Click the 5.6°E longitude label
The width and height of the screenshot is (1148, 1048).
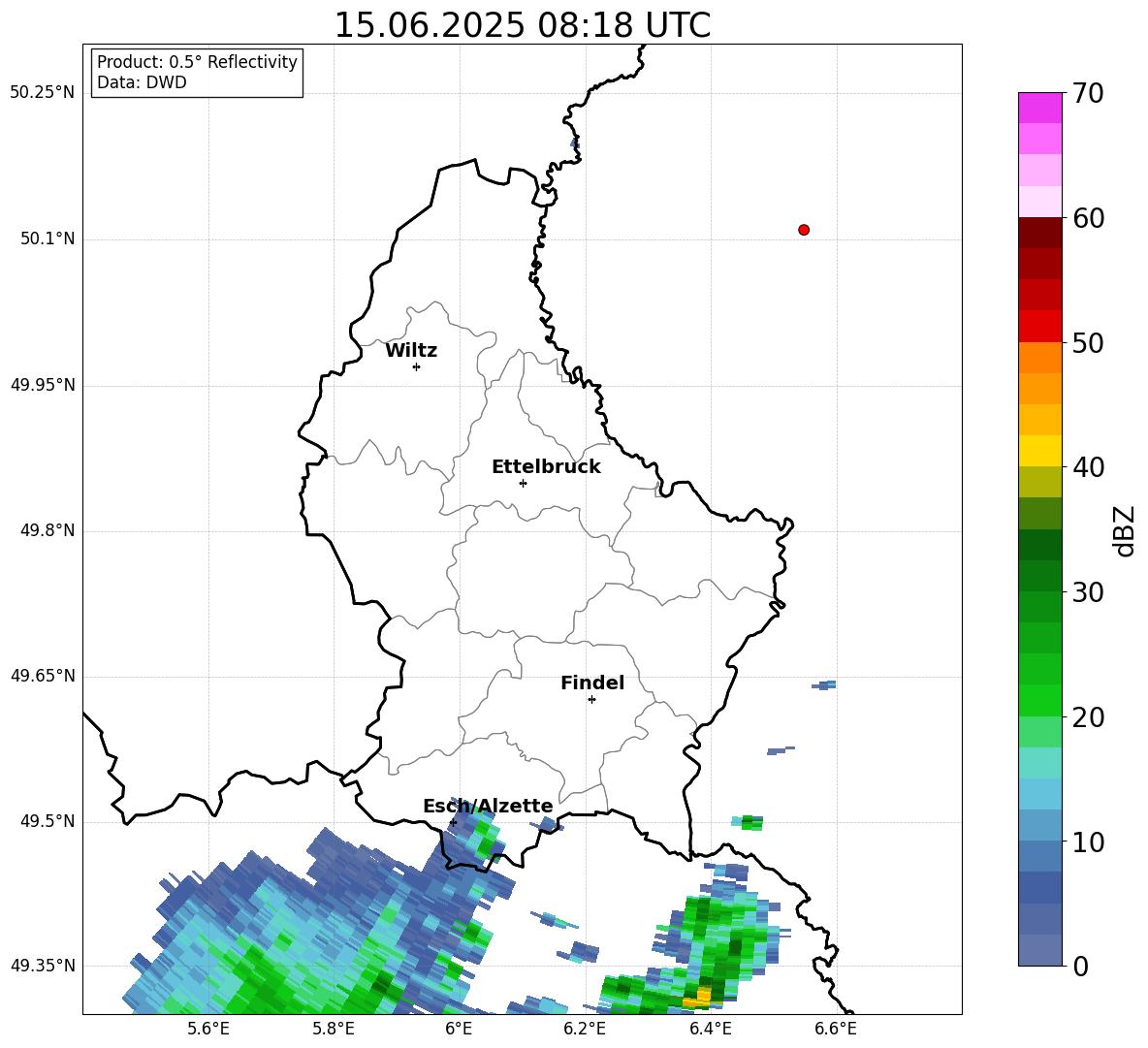pos(208,1029)
